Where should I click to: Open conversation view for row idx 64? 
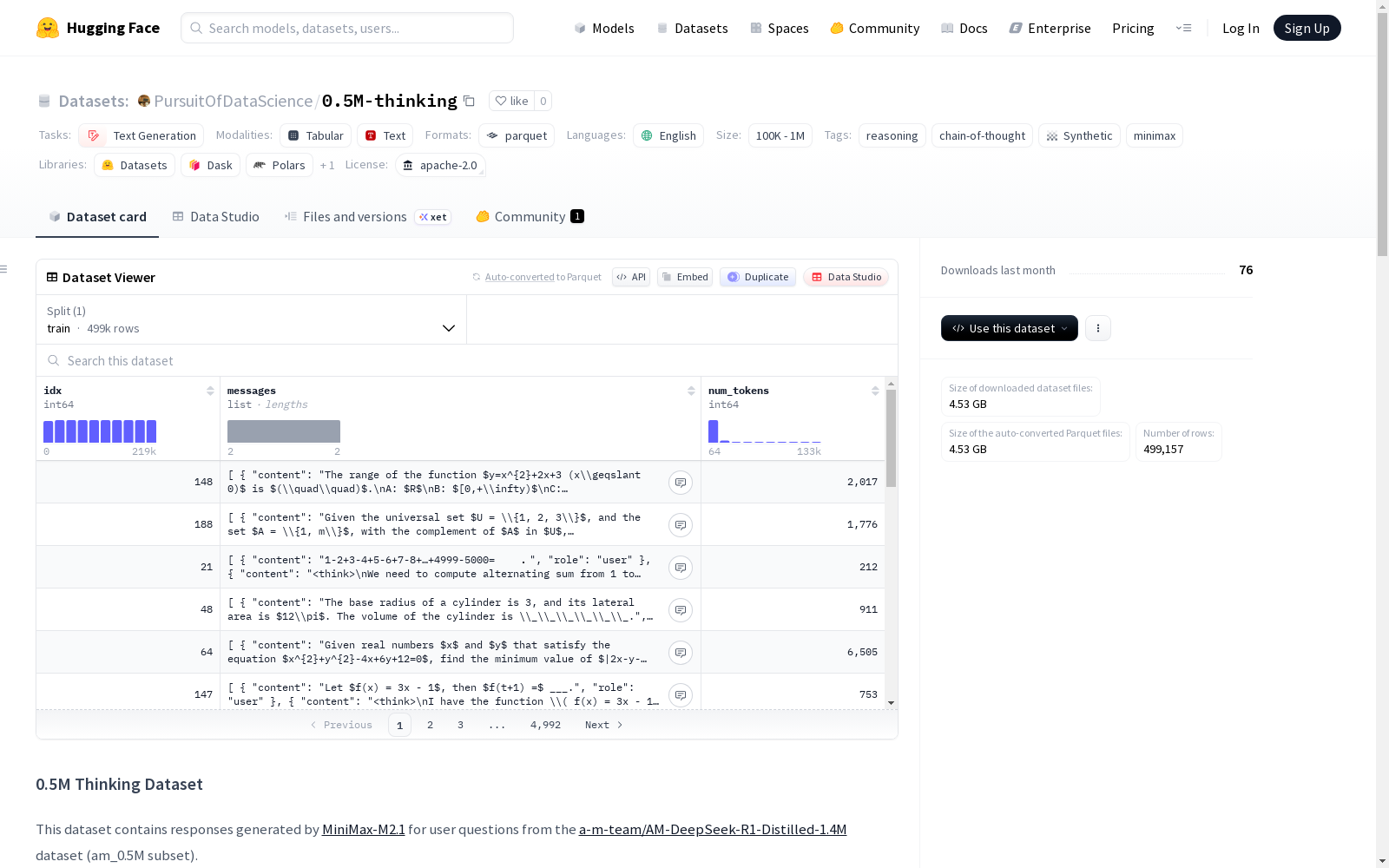681,653
